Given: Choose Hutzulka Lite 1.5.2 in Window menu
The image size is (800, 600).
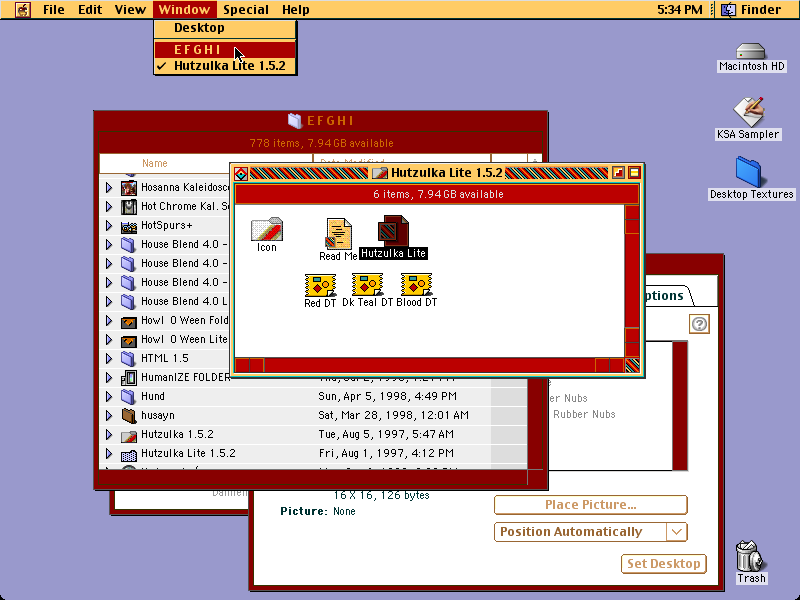Looking at the screenshot, I should 225,66.
